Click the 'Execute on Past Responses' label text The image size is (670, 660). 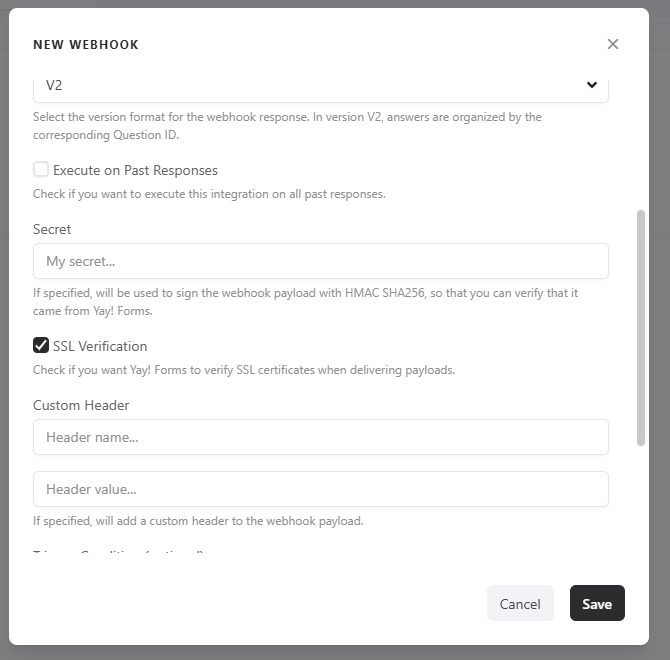tap(135, 170)
